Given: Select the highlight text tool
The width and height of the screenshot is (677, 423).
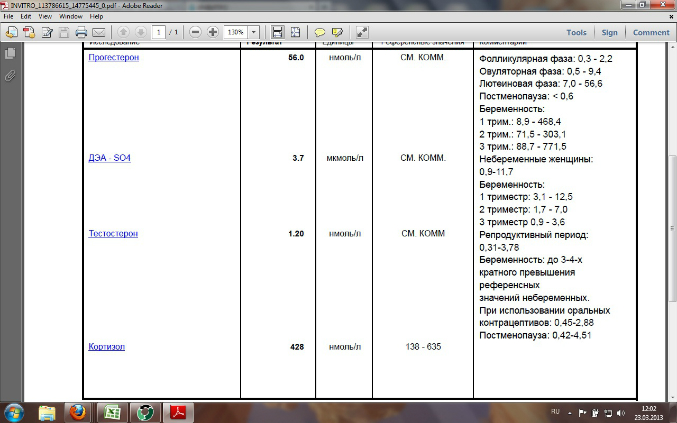Looking at the screenshot, I should [x=338, y=32].
